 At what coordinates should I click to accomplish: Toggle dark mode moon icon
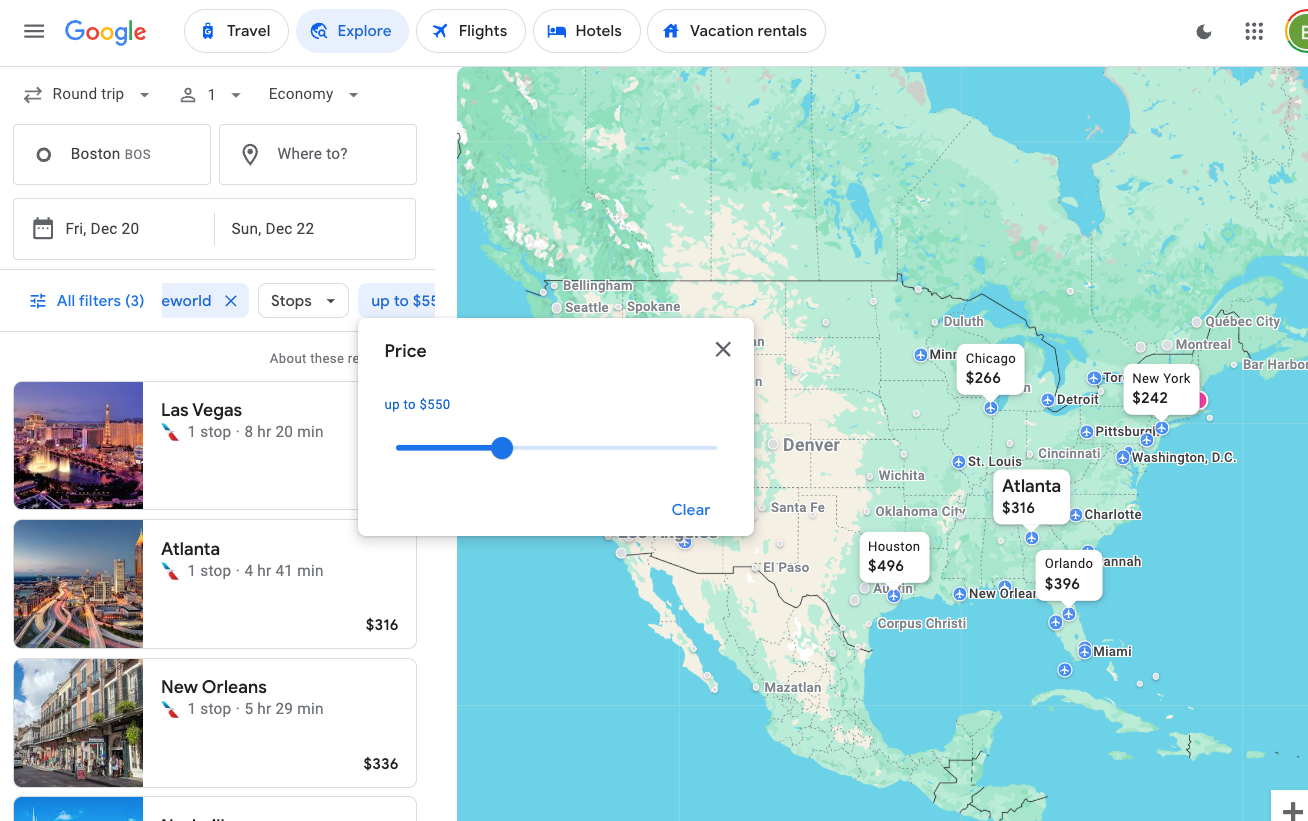point(1204,31)
